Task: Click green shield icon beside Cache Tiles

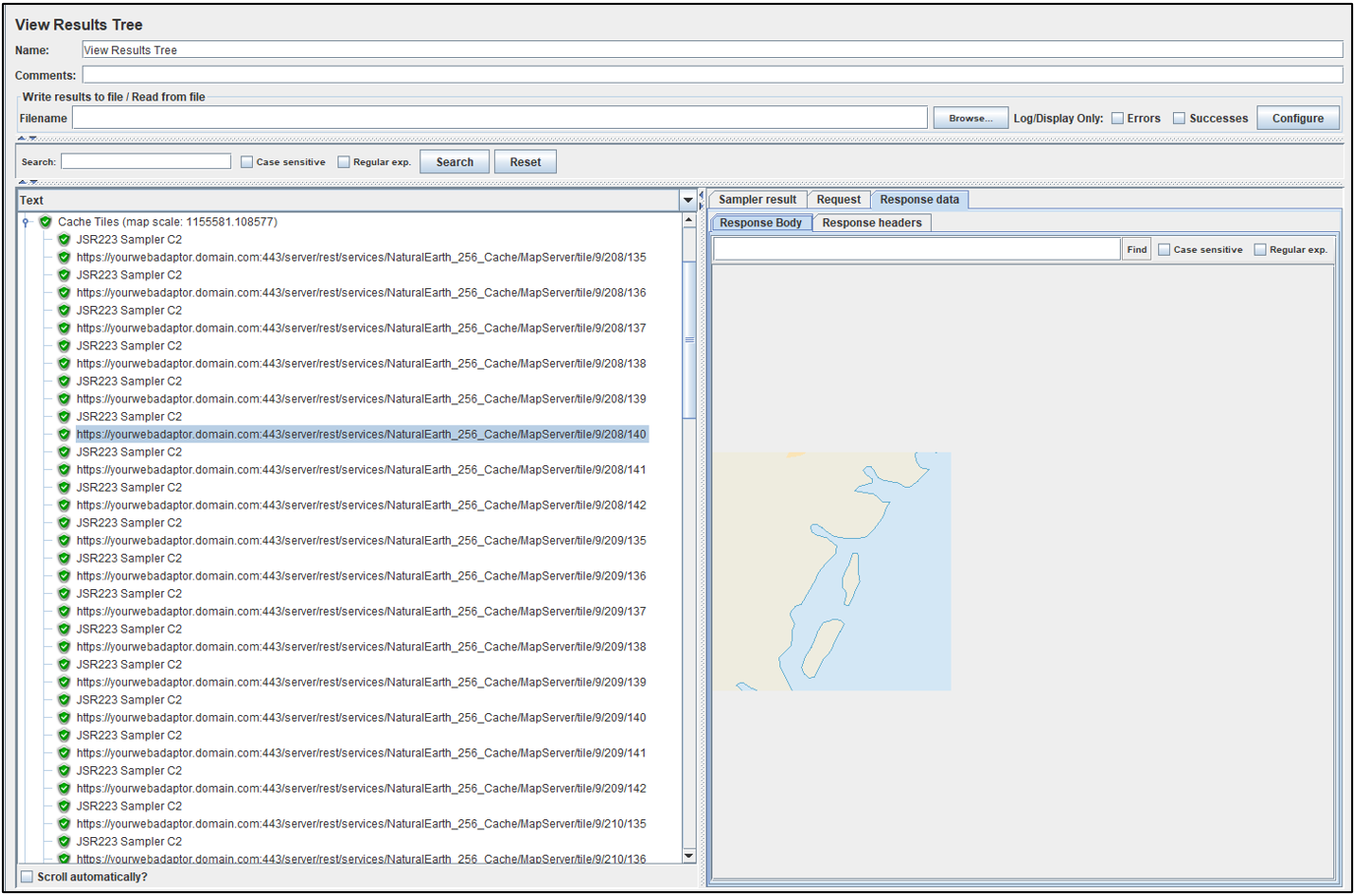Action: [x=45, y=222]
